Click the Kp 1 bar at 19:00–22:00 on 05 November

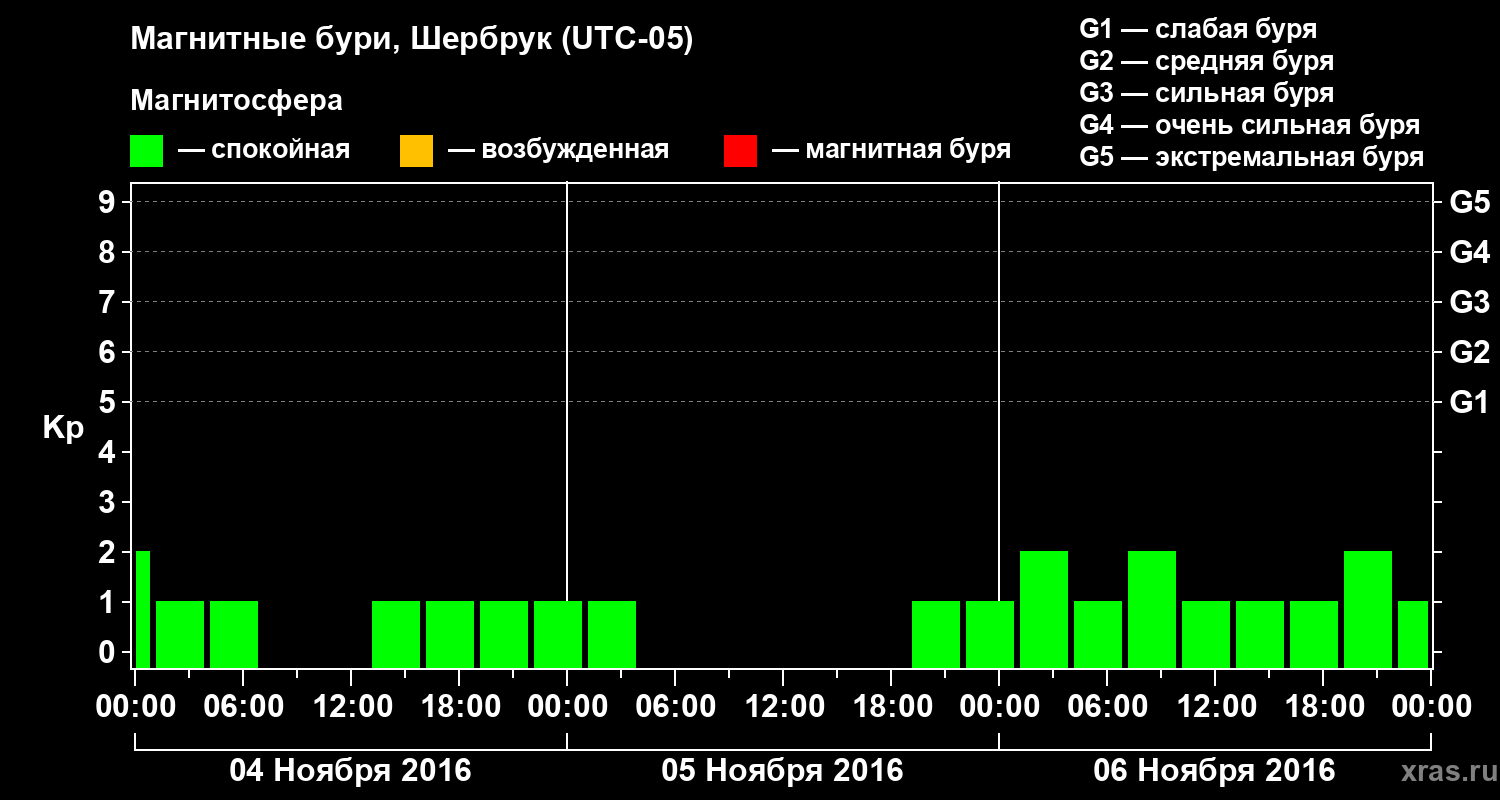coord(936,634)
